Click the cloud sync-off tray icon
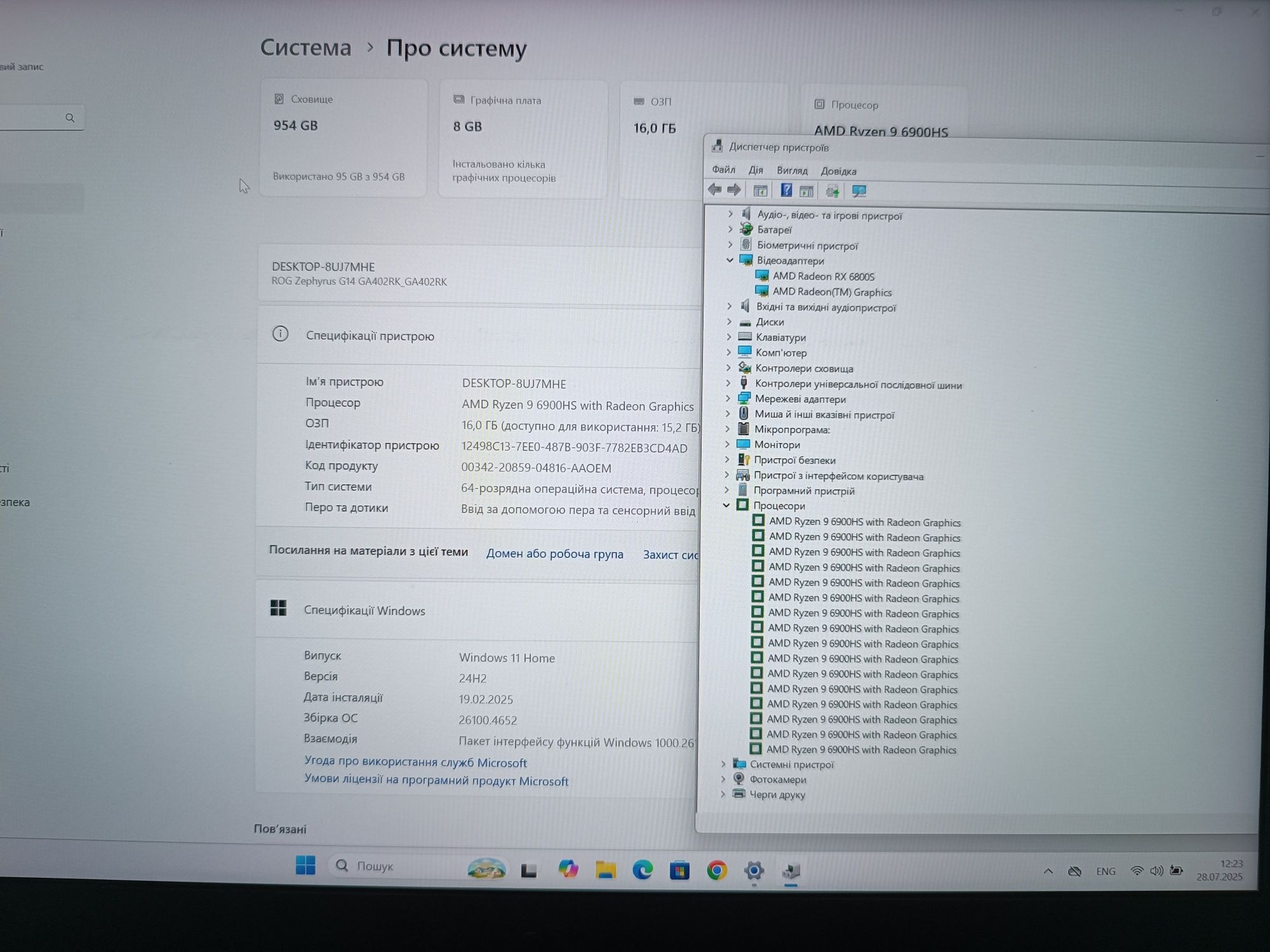 tap(1074, 871)
